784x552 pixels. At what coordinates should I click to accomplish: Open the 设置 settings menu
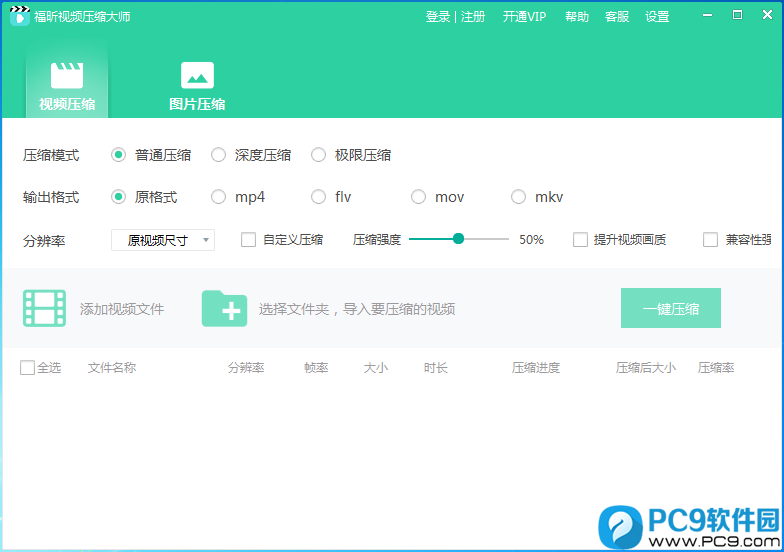[657, 17]
